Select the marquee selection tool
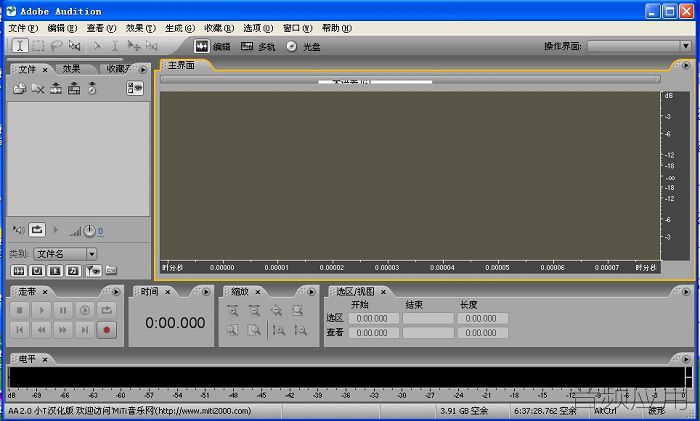 tap(38, 46)
